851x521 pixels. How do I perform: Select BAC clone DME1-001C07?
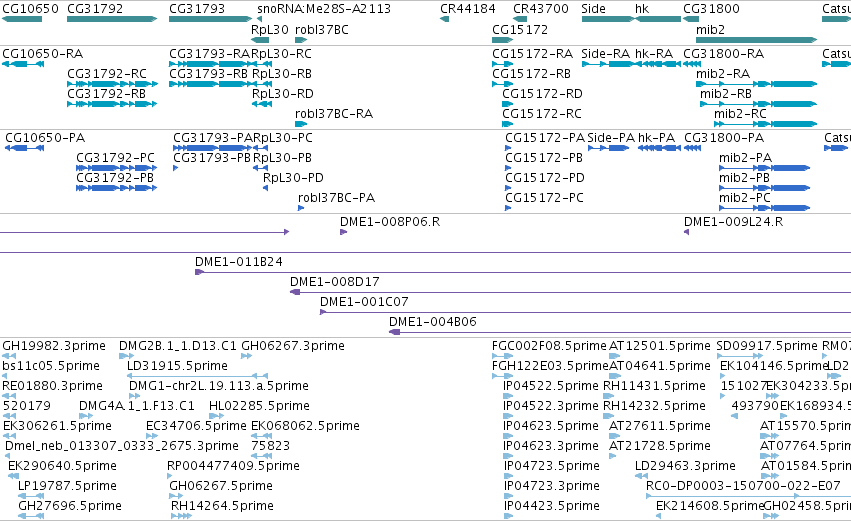[x=364, y=302]
